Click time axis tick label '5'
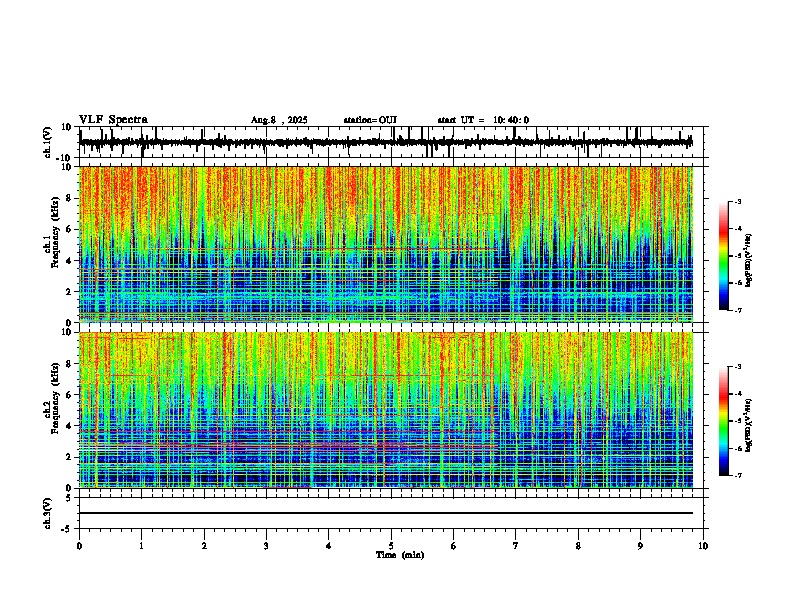This screenshot has width=792, height=612. tap(391, 546)
